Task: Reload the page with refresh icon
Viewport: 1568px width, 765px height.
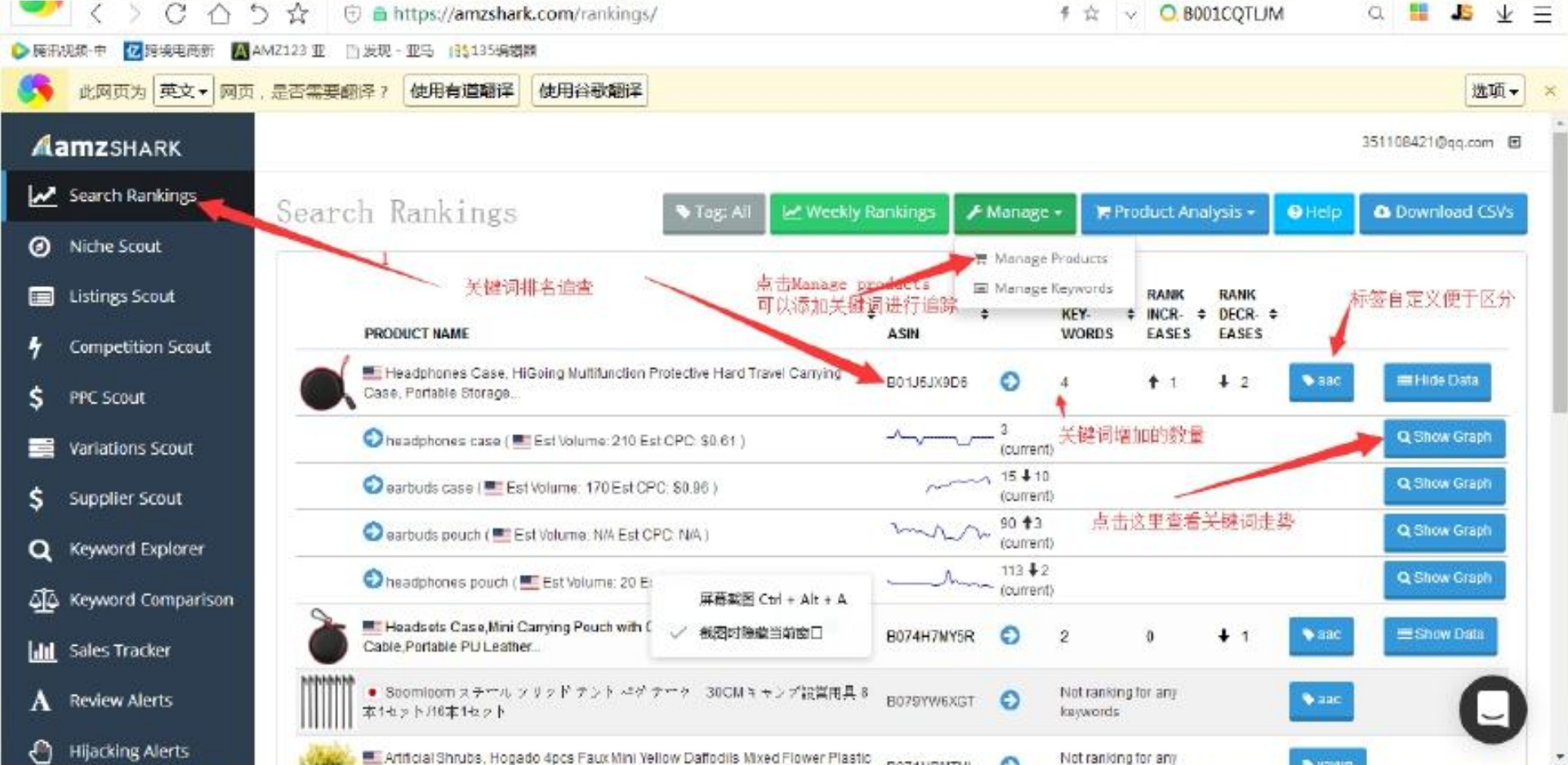Action: pyautogui.click(x=175, y=14)
